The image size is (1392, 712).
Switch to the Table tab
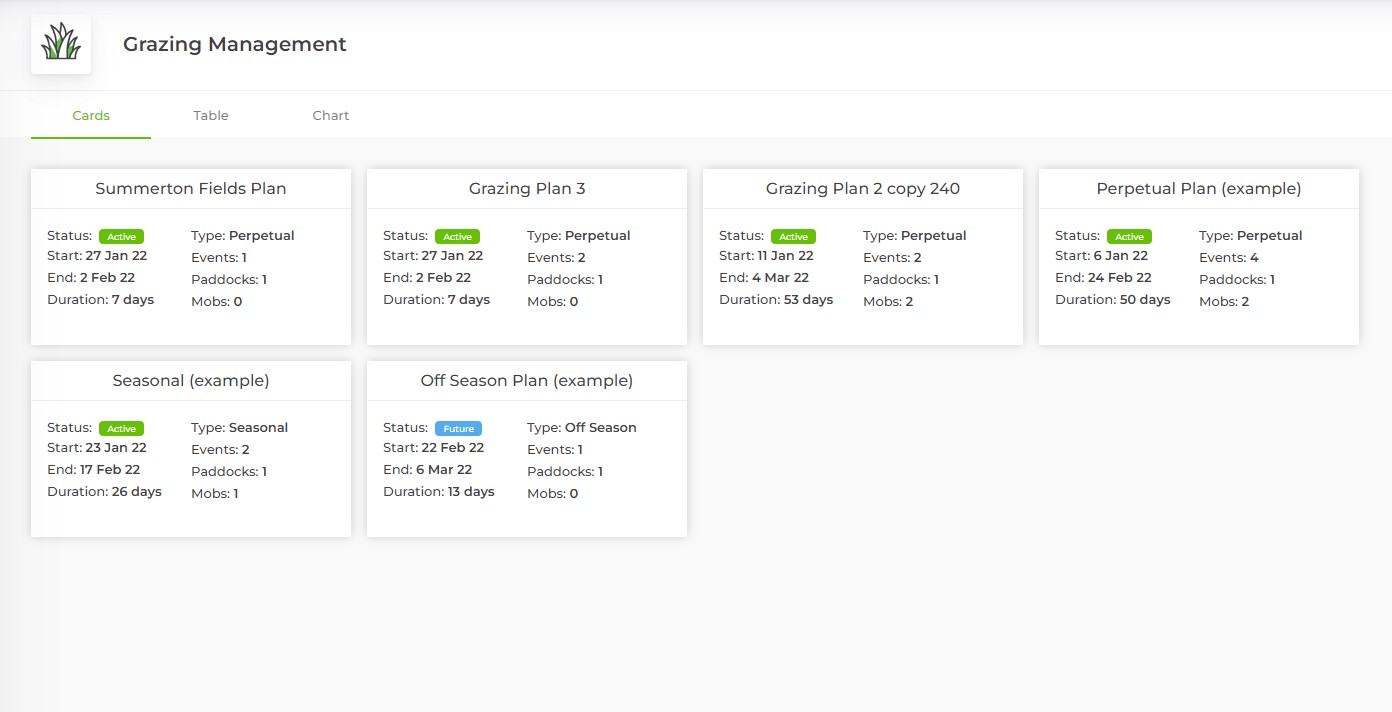coord(211,115)
